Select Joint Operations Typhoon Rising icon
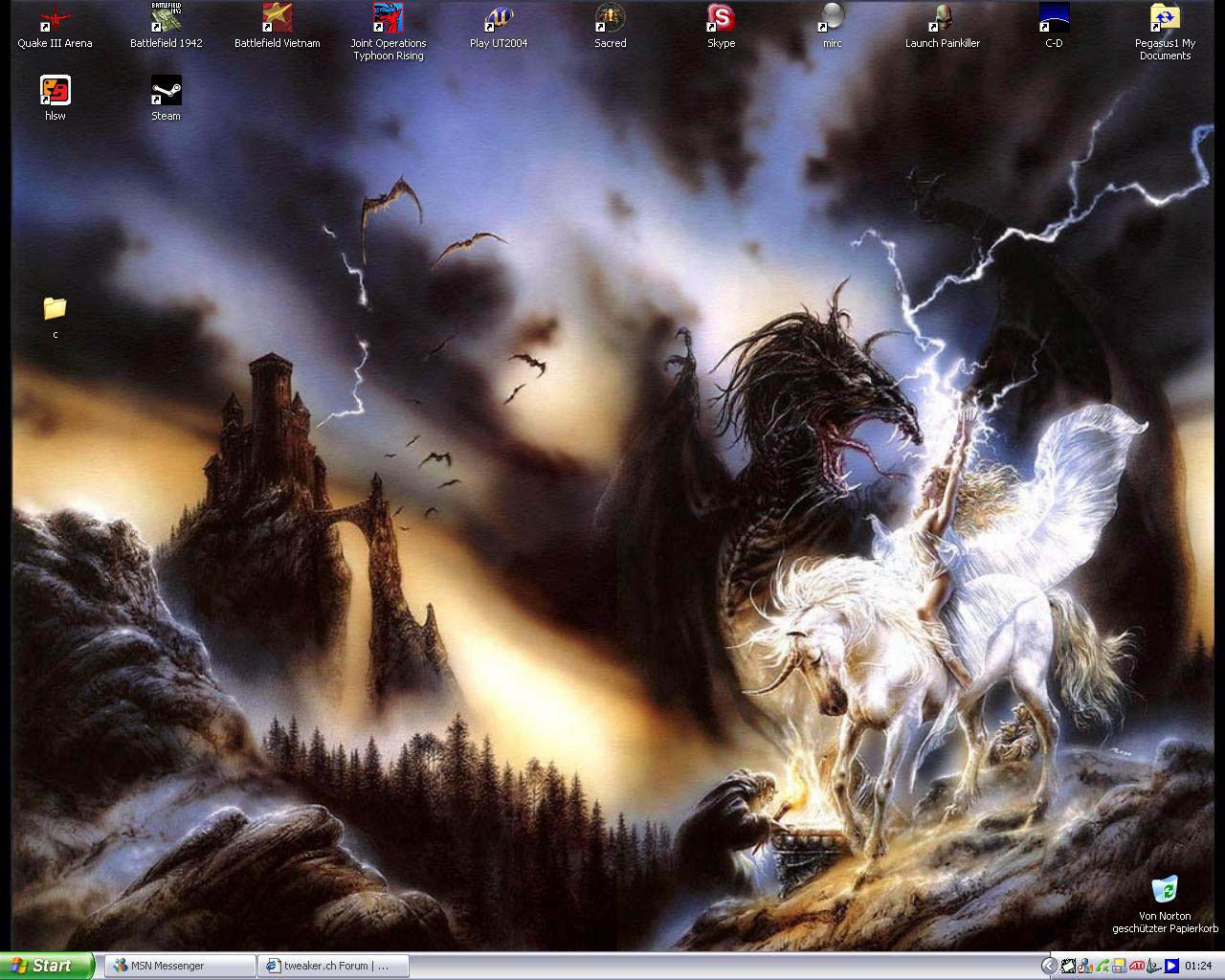Image resolution: width=1225 pixels, height=980 pixels. coord(388,19)
